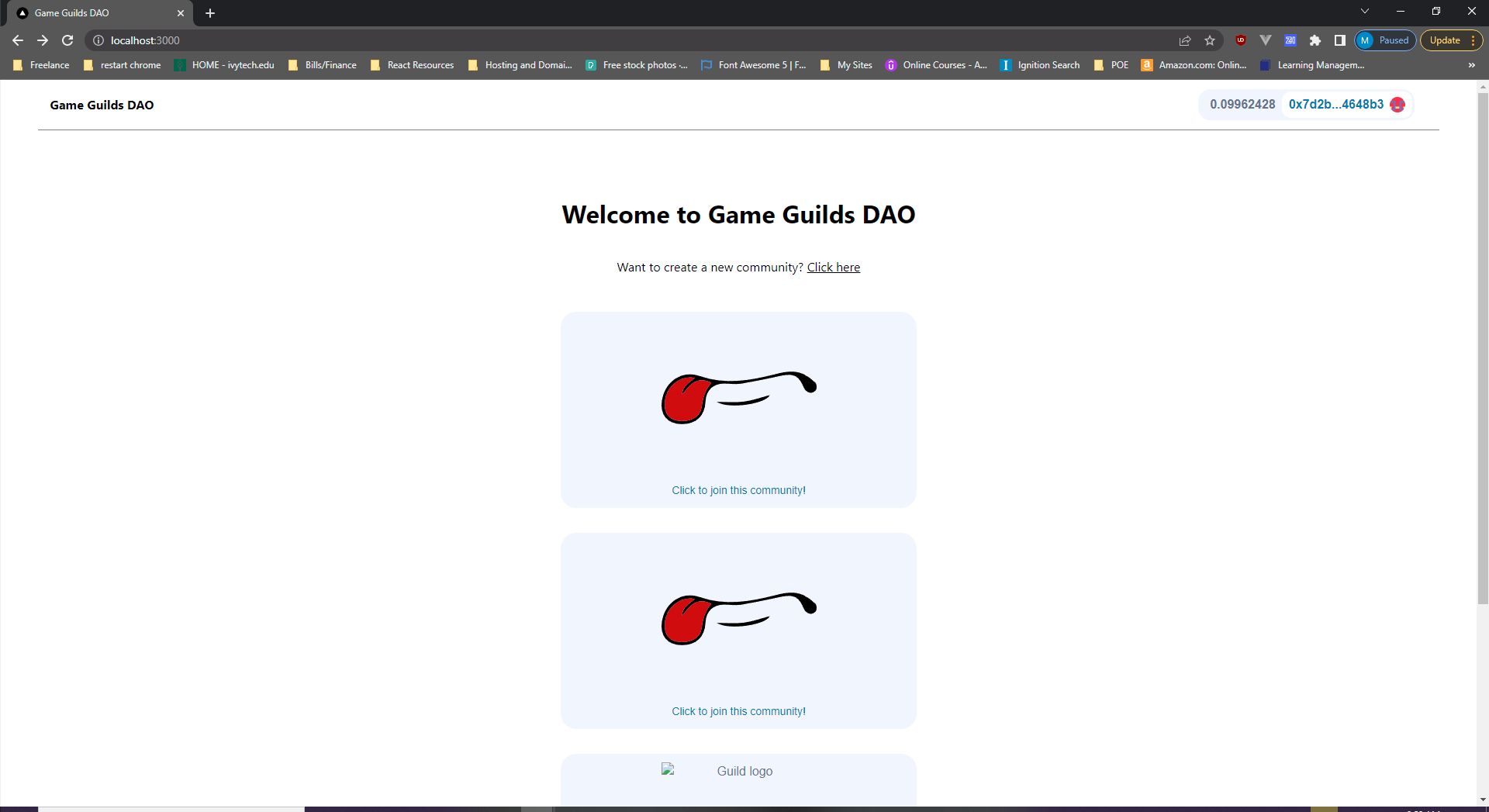This screenshot has width=1489, height=812.
Task: Click the page vertical scrollbar thumb
Action: 1482,347
